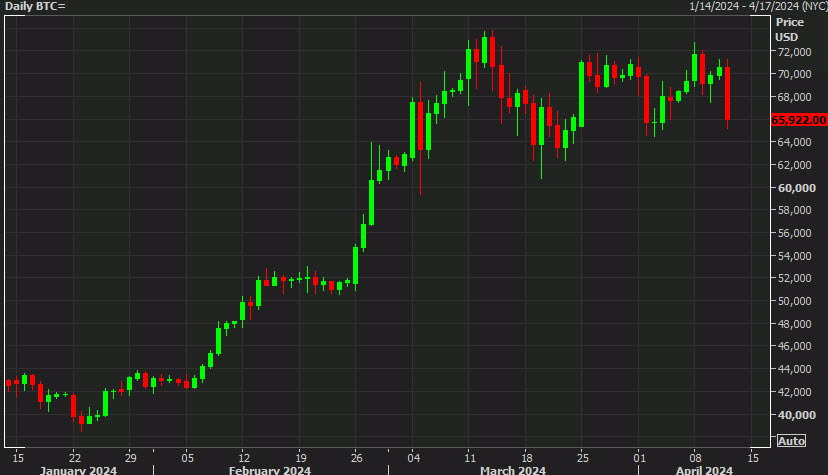This screenshot has height=475, width=828.
Task: Click the 68,000 price axis label
Action: click(794, 97)
